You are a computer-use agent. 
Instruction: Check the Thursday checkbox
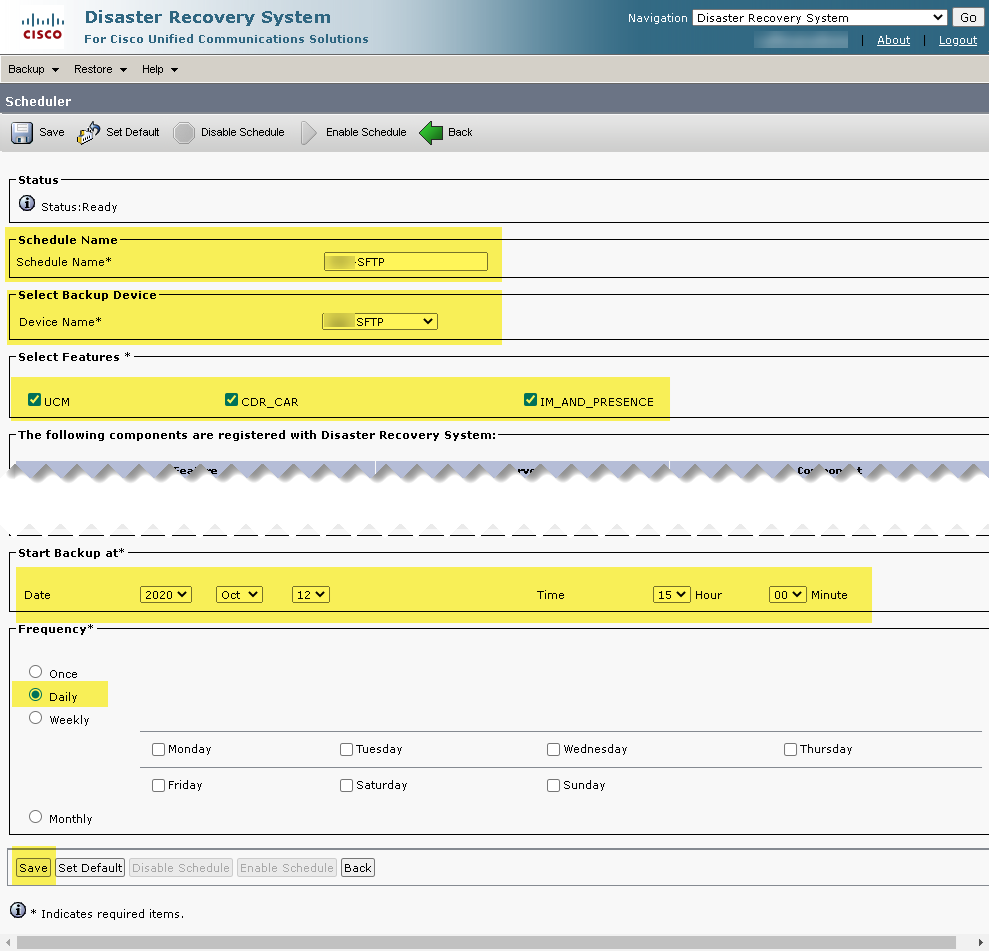(790, 749)
